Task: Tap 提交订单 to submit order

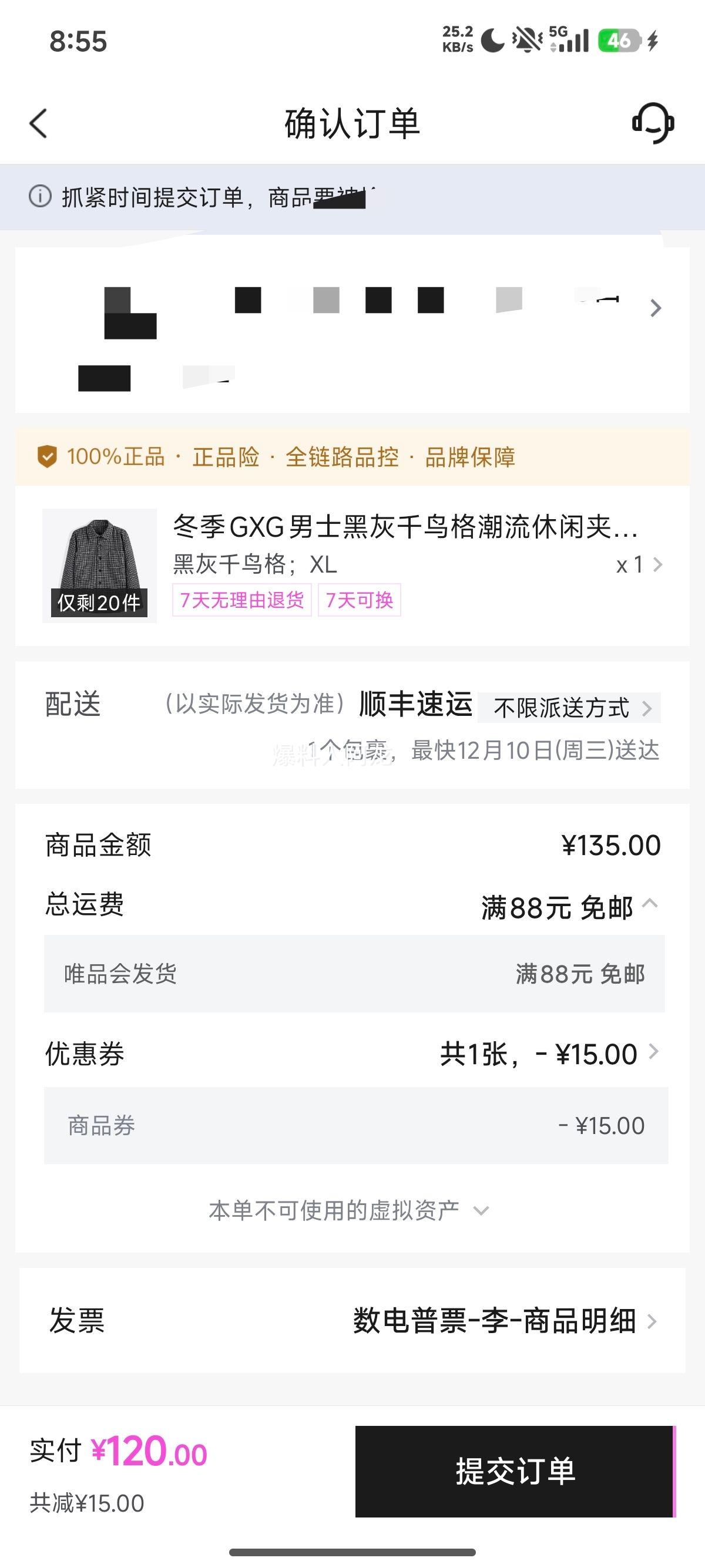Action: coord(515,1471)
